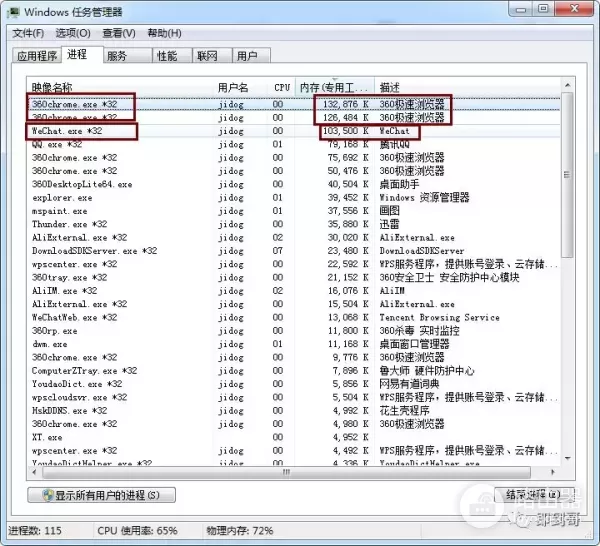The height and width of the screenshot is (546, 600).
Task: Open the 查看(V) menu
Action: (x=119, y=33)
